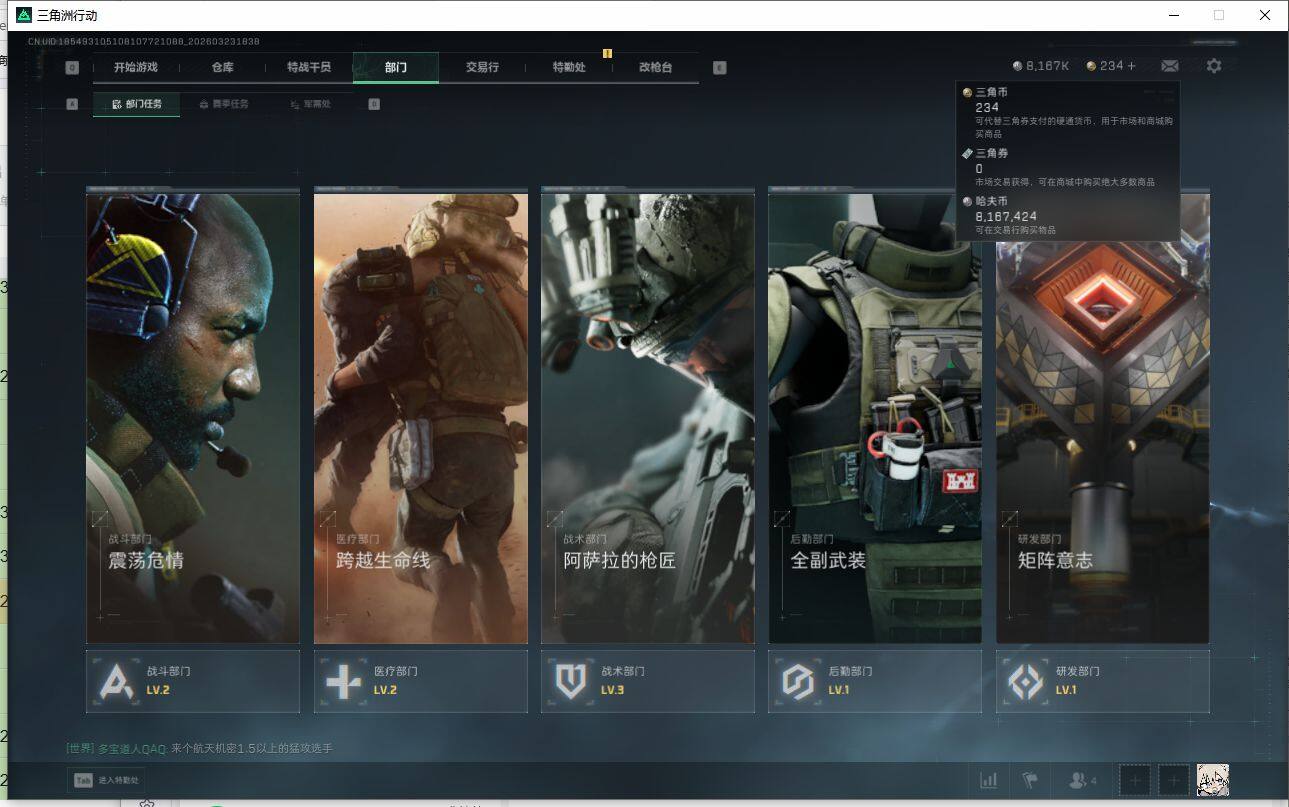The image size is (1289, 807).
Task: Switch to the 开始游戏 tab
Action: [x=135, y=67]
